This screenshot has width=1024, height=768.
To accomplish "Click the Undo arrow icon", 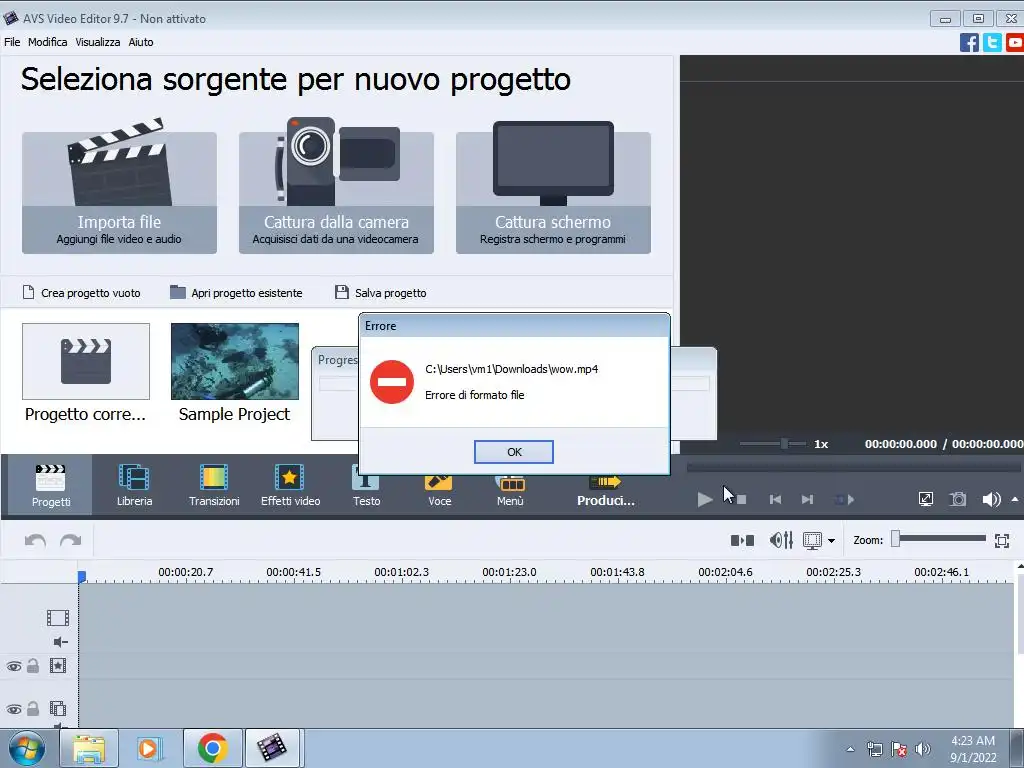I will pyautogui.click(x=35, y=540).
